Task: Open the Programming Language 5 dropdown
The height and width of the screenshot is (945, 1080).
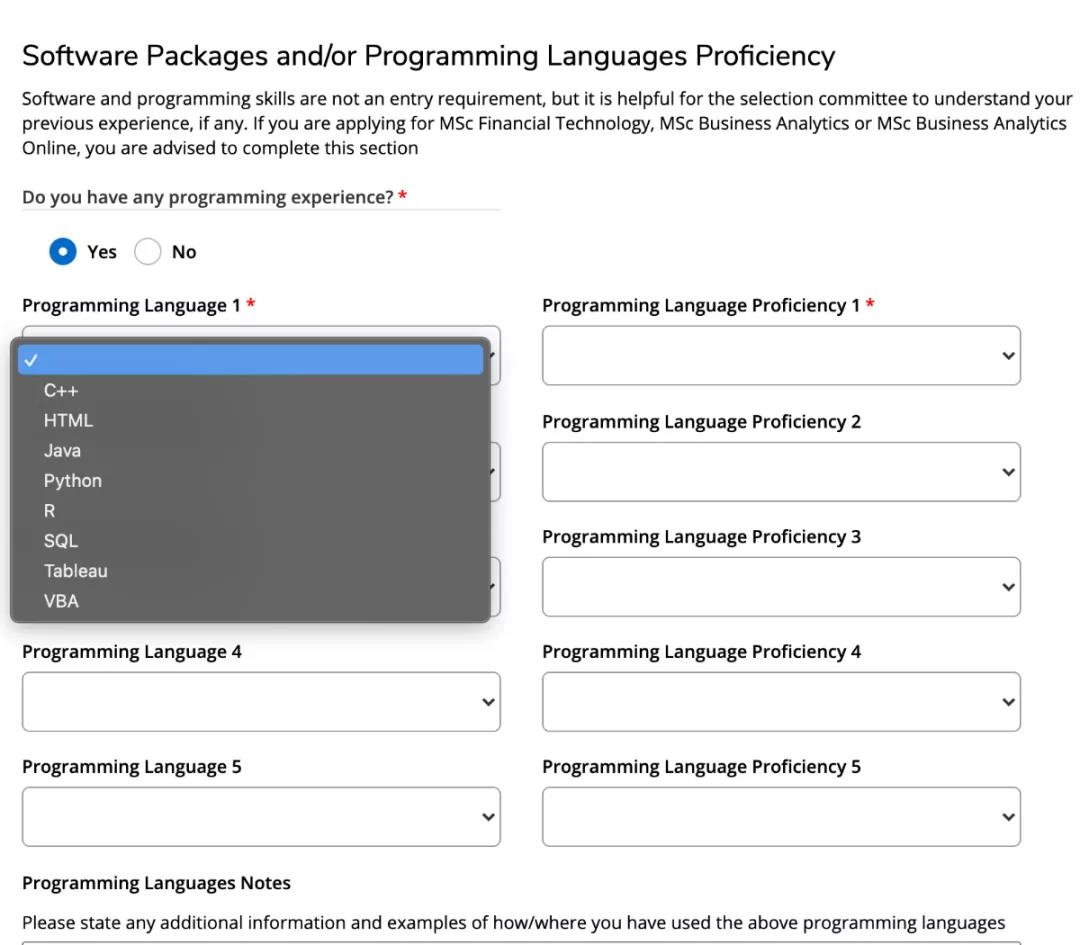Action: pos(260,817)
